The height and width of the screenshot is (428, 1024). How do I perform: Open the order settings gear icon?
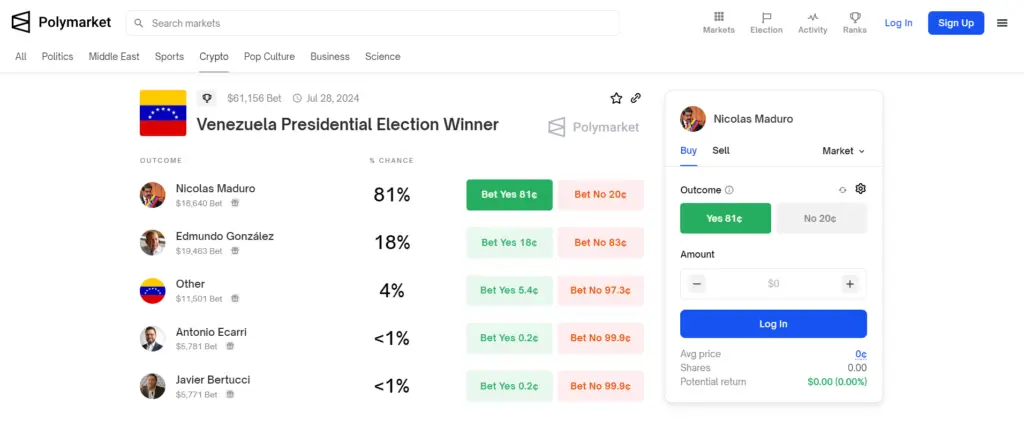(x=860, y=189)
